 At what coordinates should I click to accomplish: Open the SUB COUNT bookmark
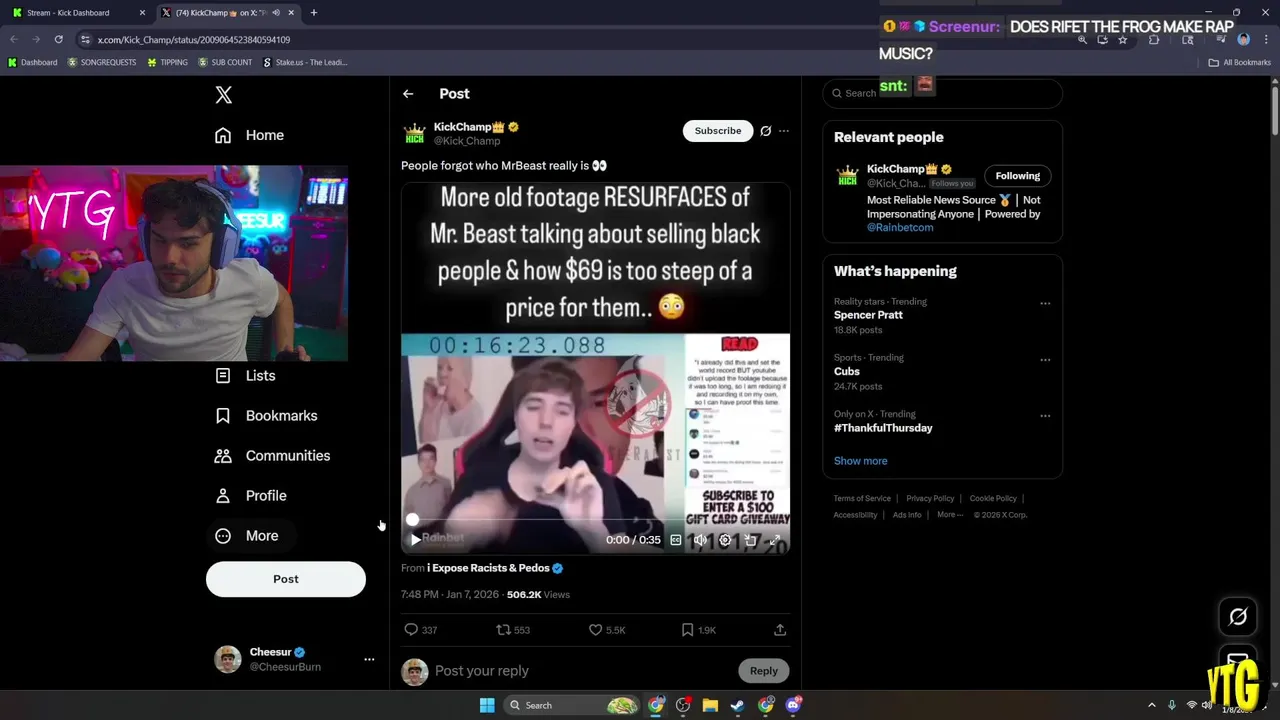(225, 62)
